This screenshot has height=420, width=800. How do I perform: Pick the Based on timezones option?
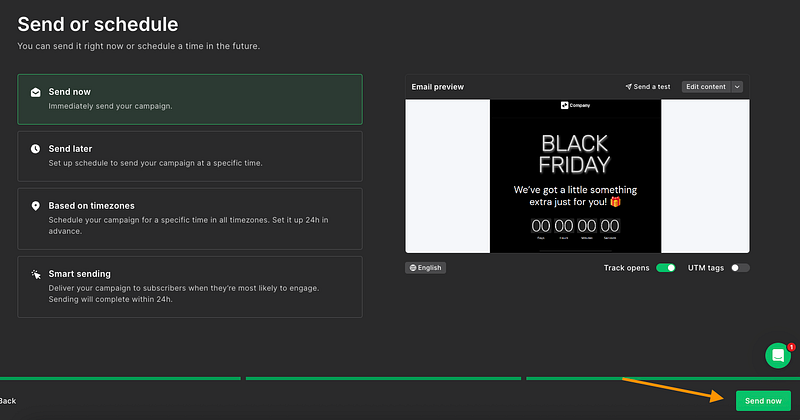pyautogui.click(x=190, y=218)
